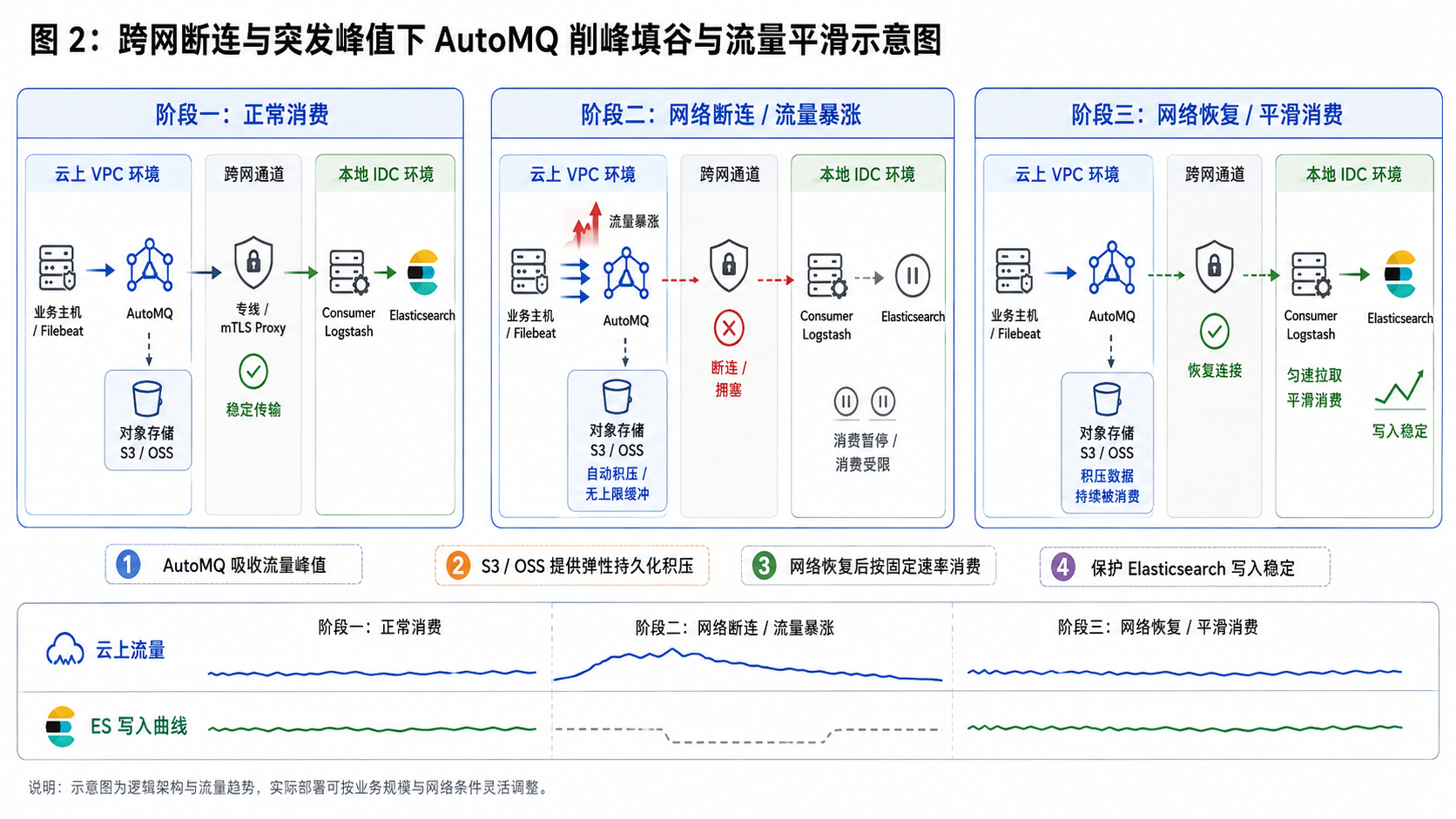Select the mTLS Proxy shield icon in 阶段一
Image resolution: width=1456 pixels, height=819 pixels.
coord(253,263)
